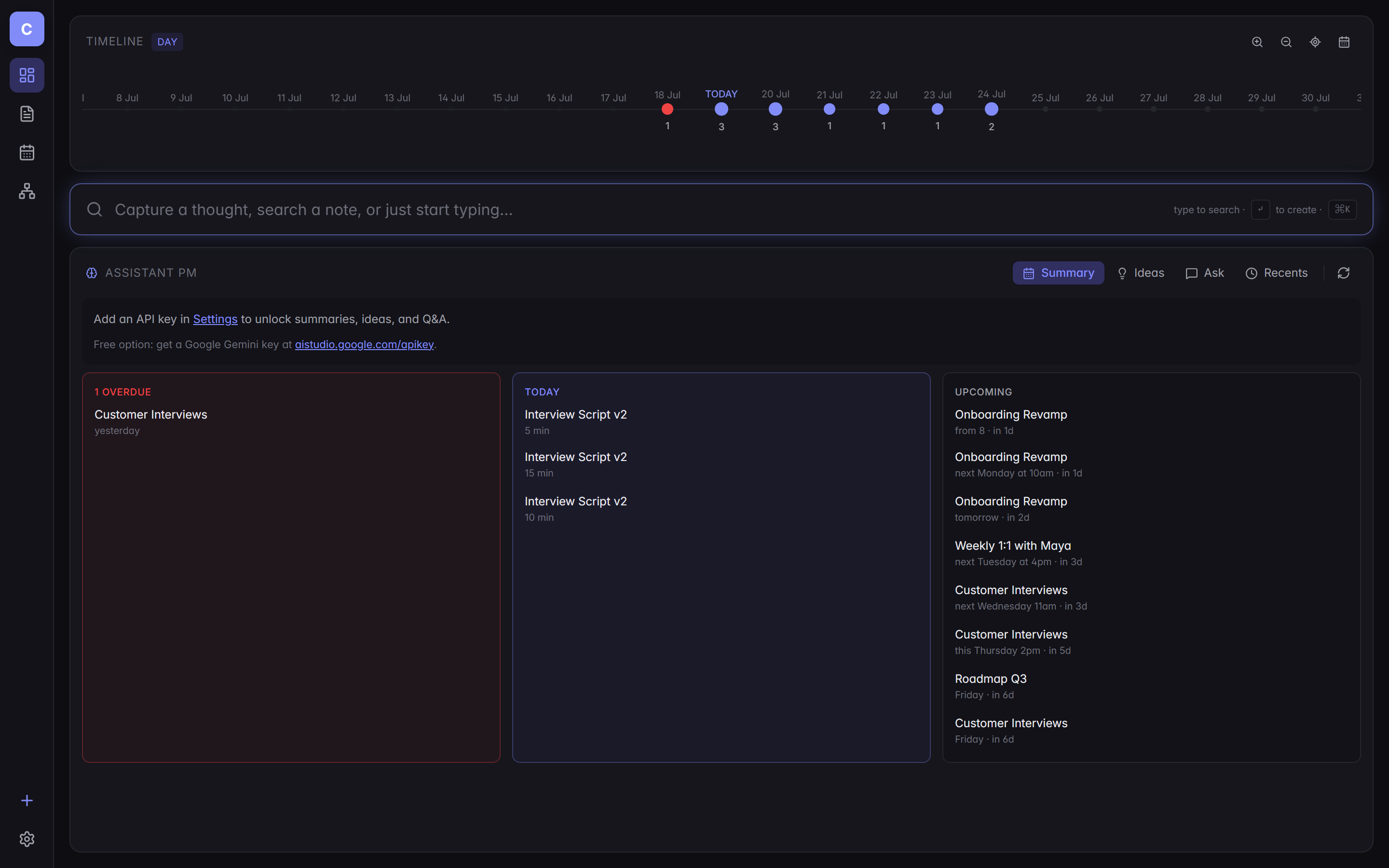This screenshot has height=868, width=1389.
Task: Select the red 18 Jul timeline marker
Action: [667, 109]
